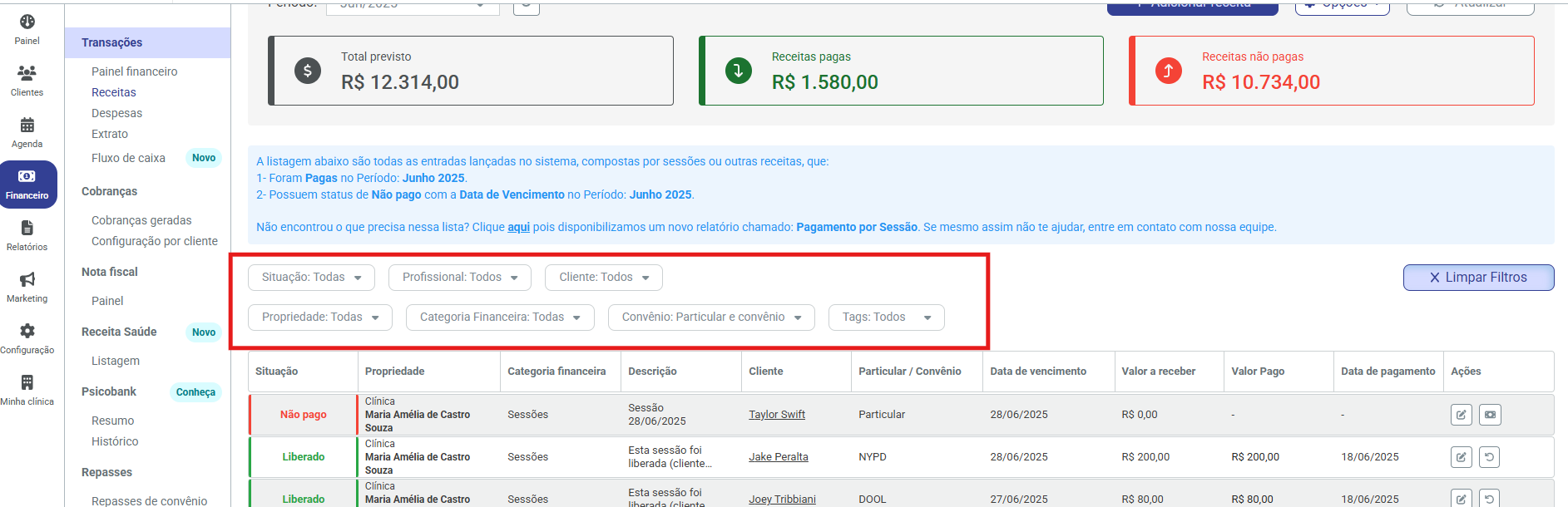Undo payment in Jake Peralta row

point(1490,457)
